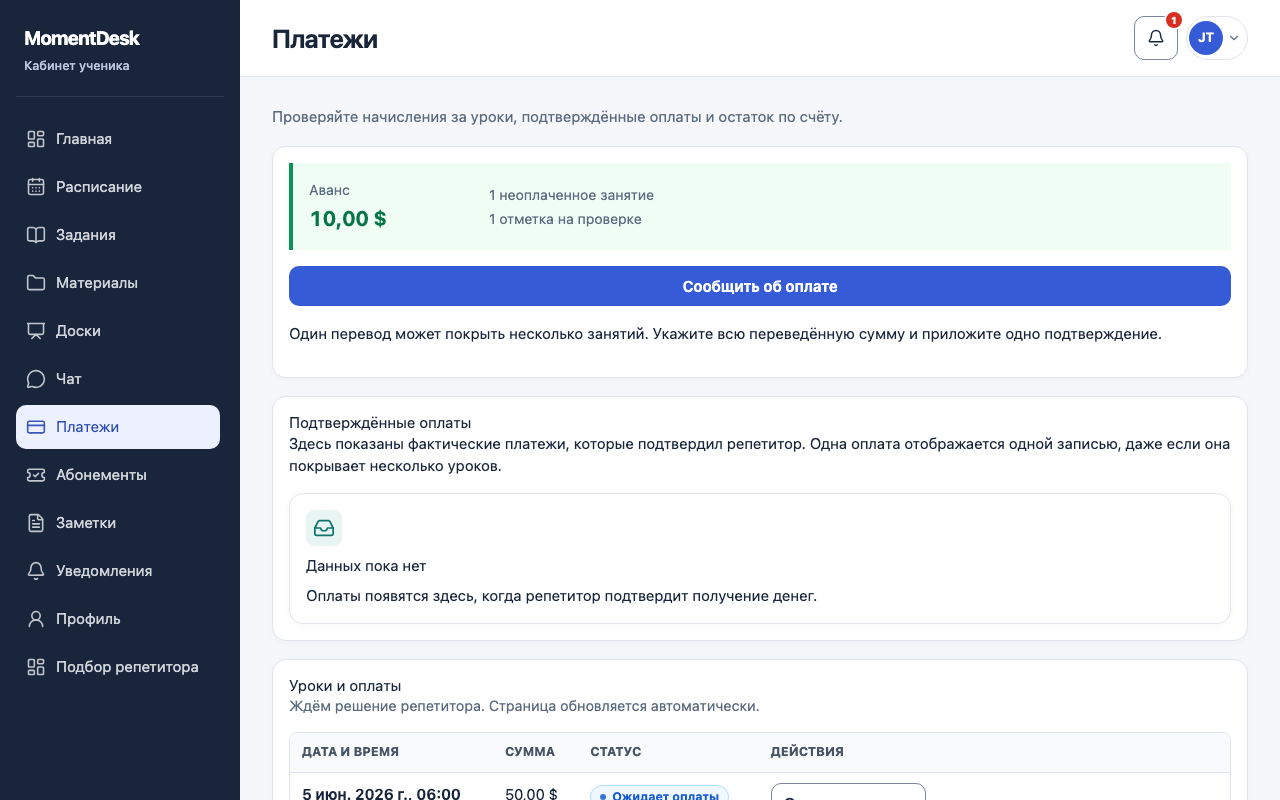Screen dimensions: 1280x800
Task: Click the ДЕЙСТВИЯ column header
Action: point(807,752)
